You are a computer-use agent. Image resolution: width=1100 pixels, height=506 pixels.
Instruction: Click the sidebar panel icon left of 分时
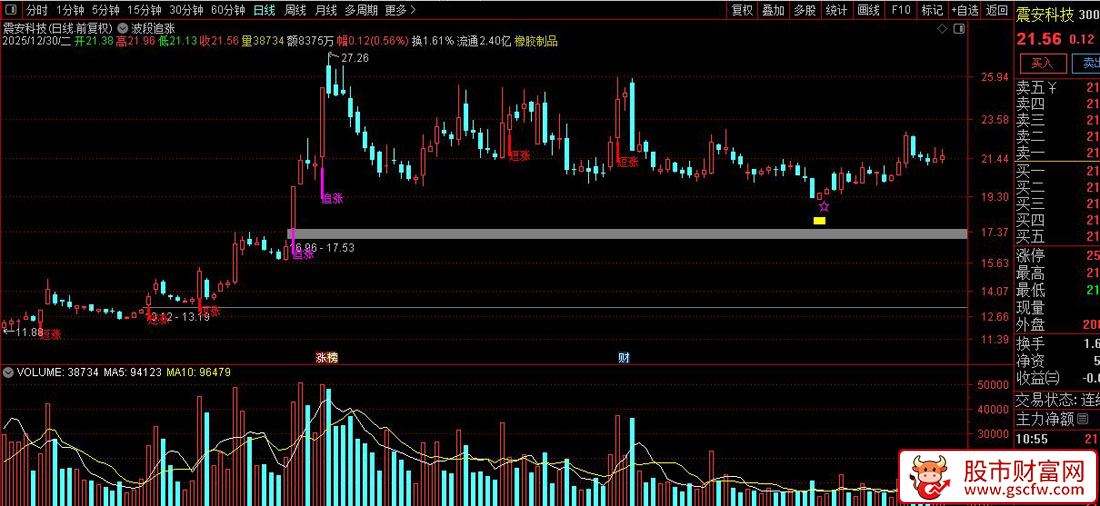pyautogui.click(x=11, y=10)
